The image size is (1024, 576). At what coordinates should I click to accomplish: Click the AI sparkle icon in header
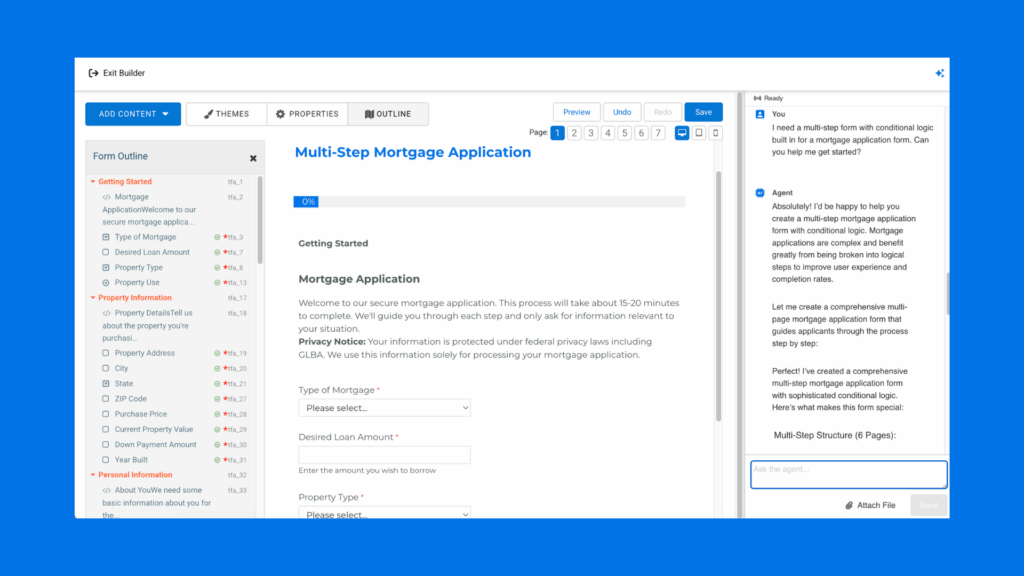[939, 73]
